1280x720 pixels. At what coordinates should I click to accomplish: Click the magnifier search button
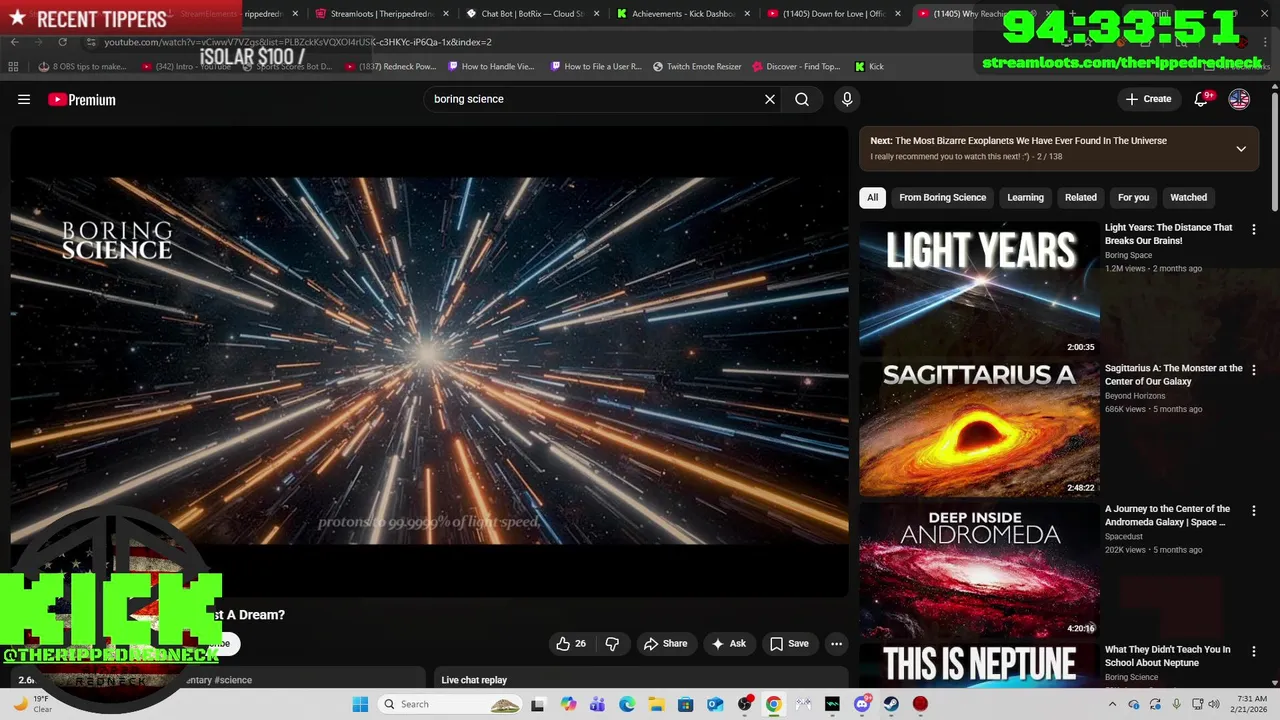(x=802, y=99)
